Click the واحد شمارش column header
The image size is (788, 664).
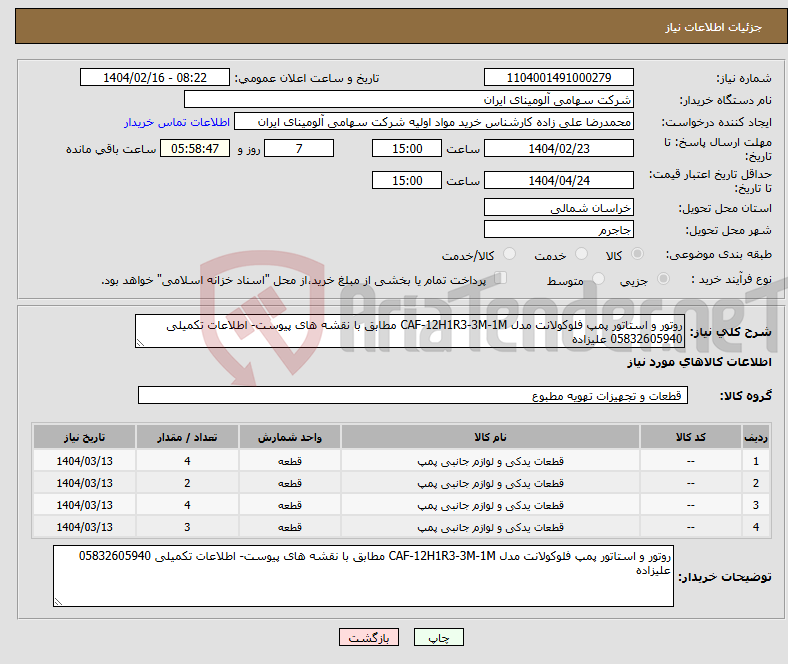[290, 437]
